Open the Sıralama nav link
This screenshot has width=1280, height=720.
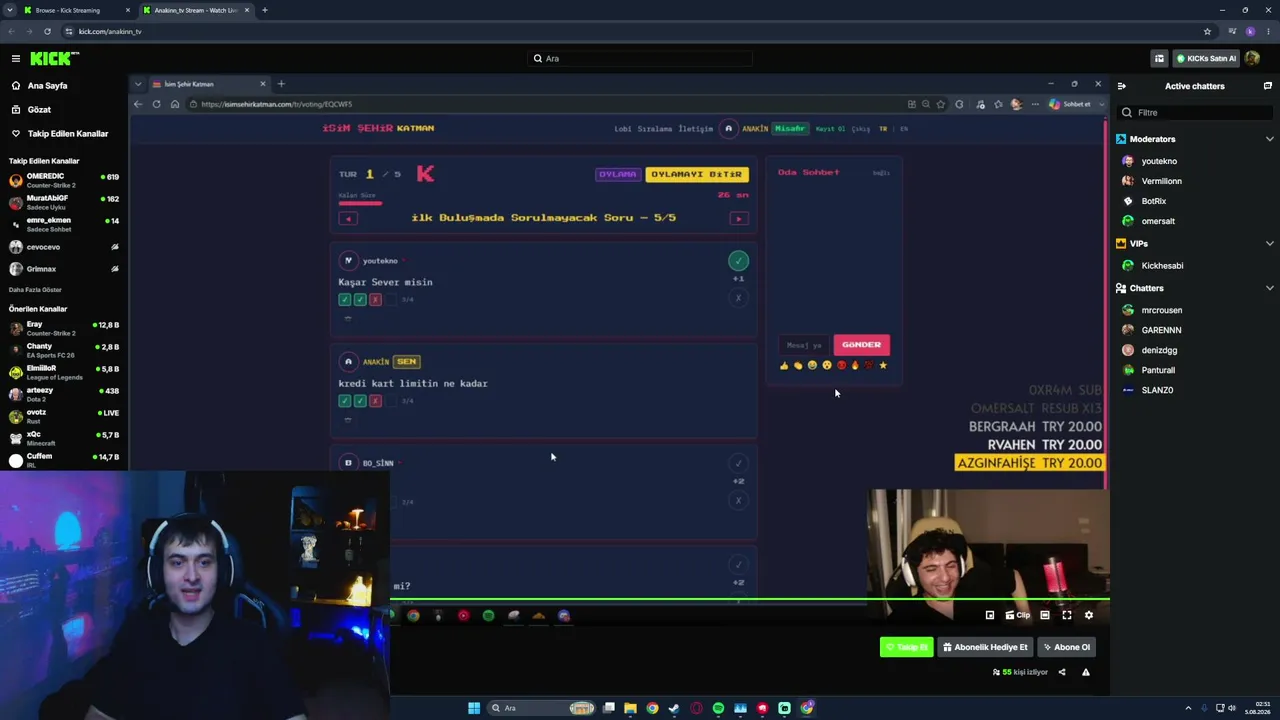coord(656,129)
